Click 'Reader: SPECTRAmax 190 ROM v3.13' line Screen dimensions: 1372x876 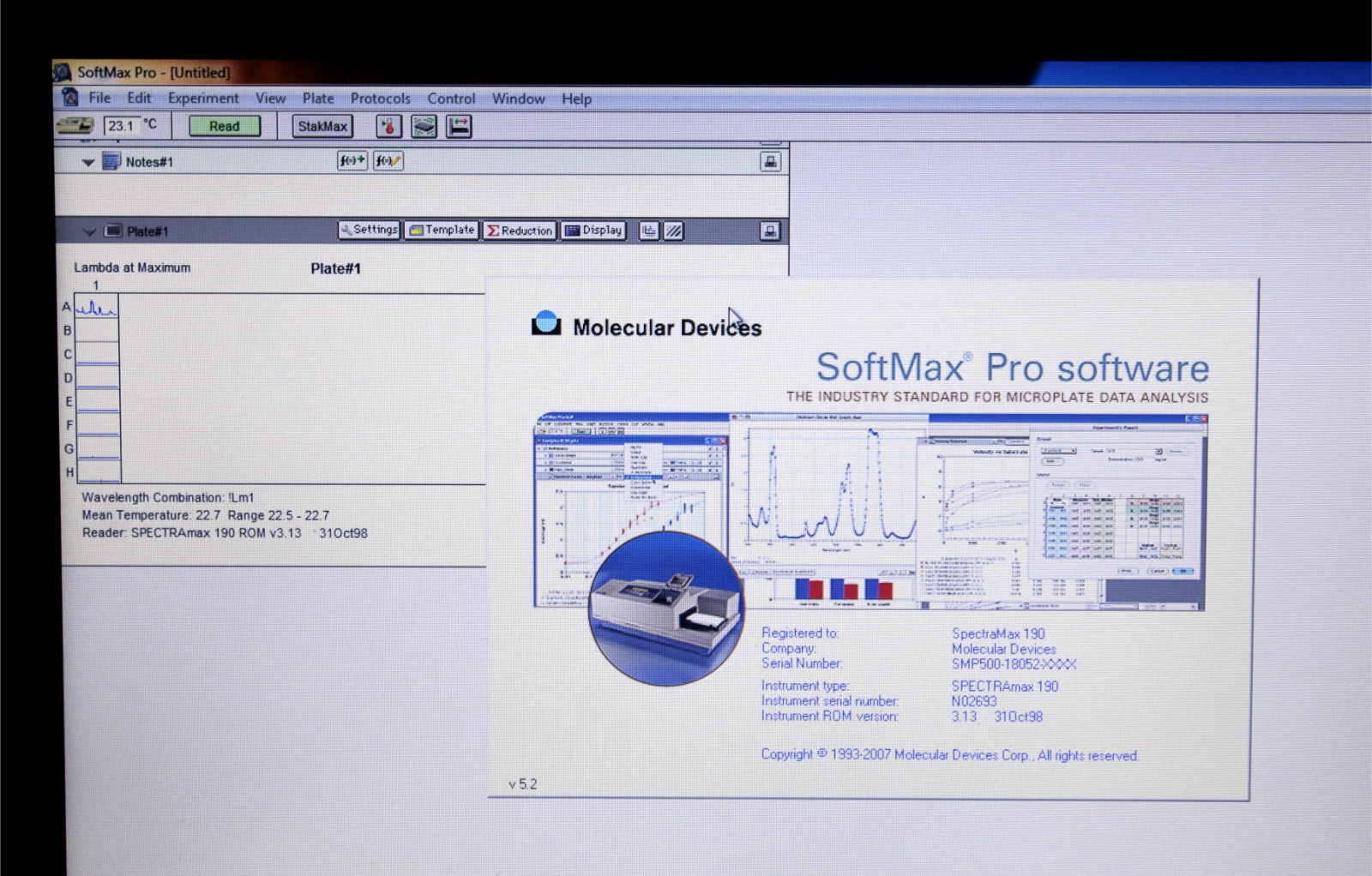[225, 533]
